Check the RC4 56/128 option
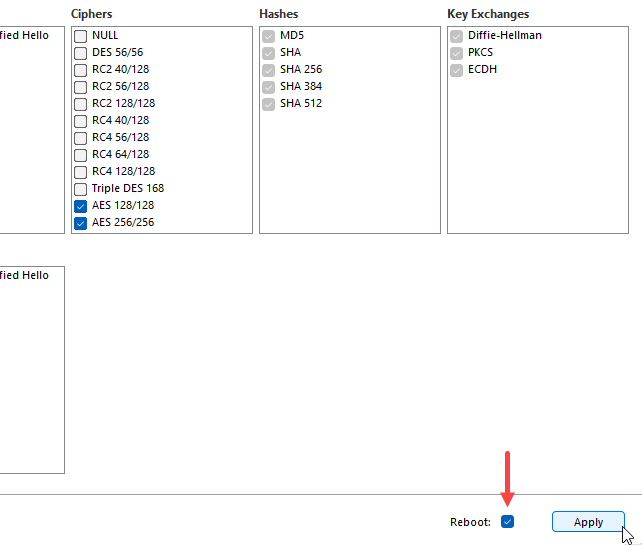This screenshot has height=545, width=642. (x=81, y=137)
